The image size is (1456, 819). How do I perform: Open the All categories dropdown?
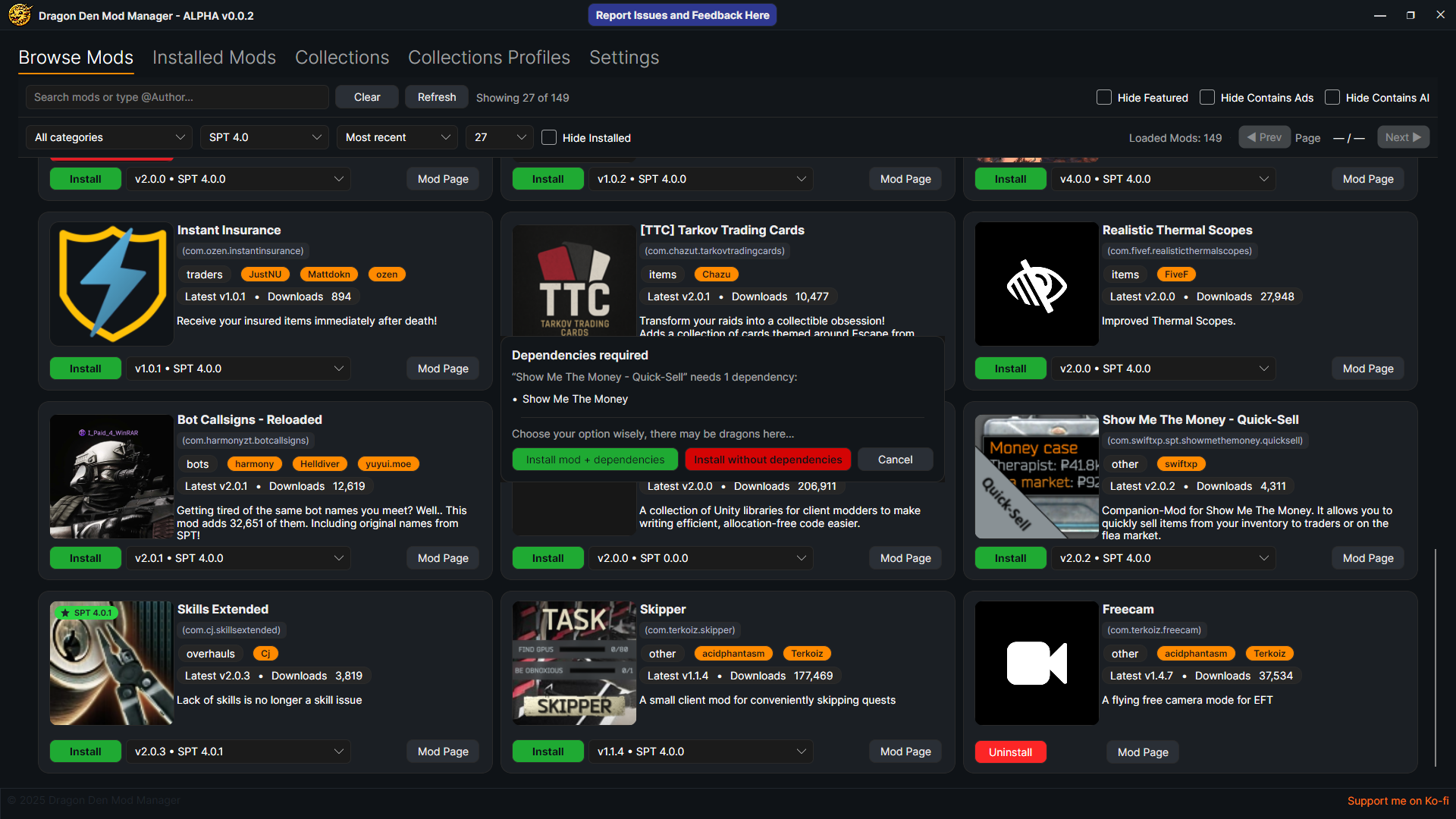(x=109, y=137)
